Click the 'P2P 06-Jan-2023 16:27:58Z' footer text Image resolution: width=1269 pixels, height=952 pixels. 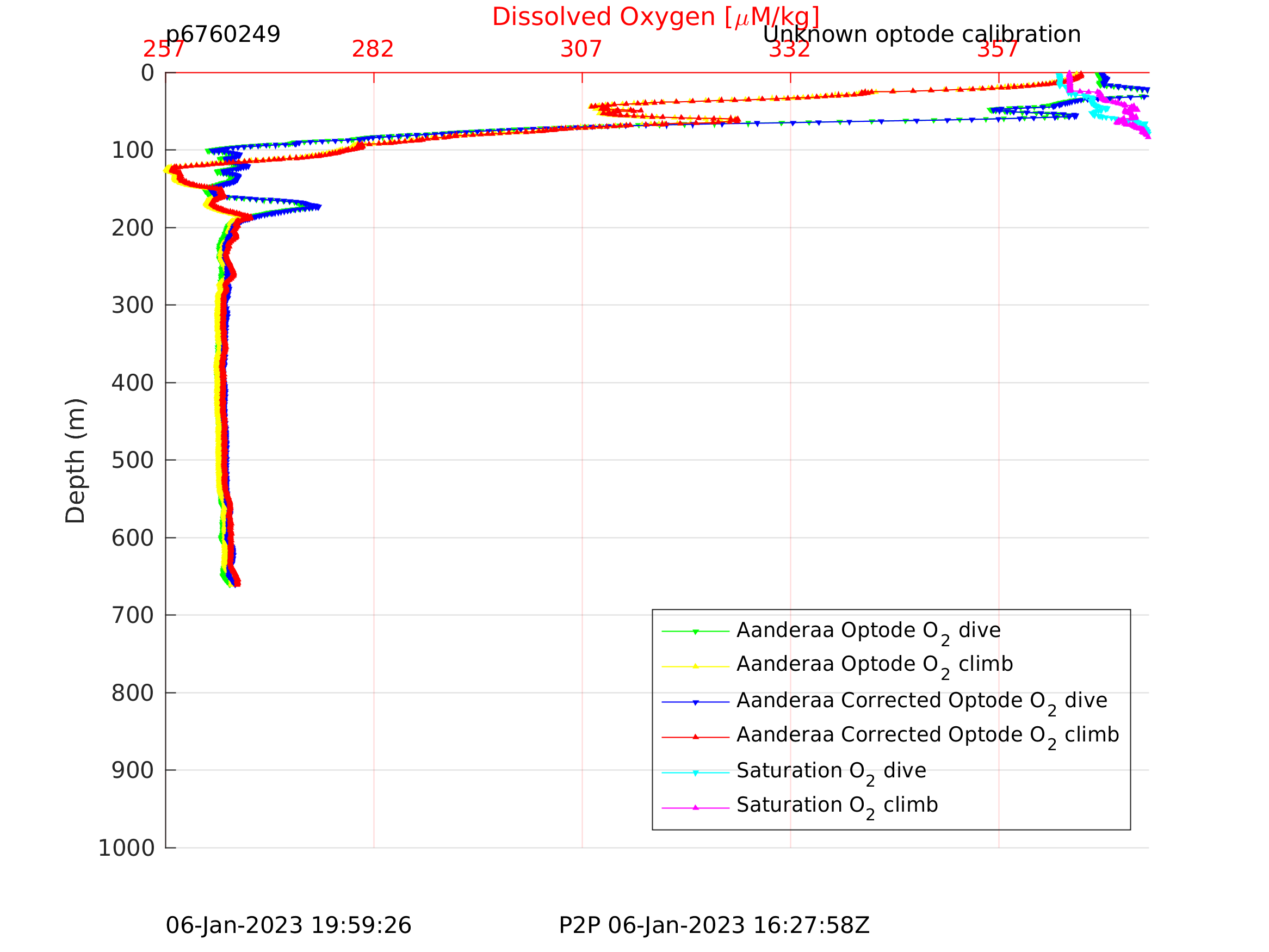tap(714, 926)
